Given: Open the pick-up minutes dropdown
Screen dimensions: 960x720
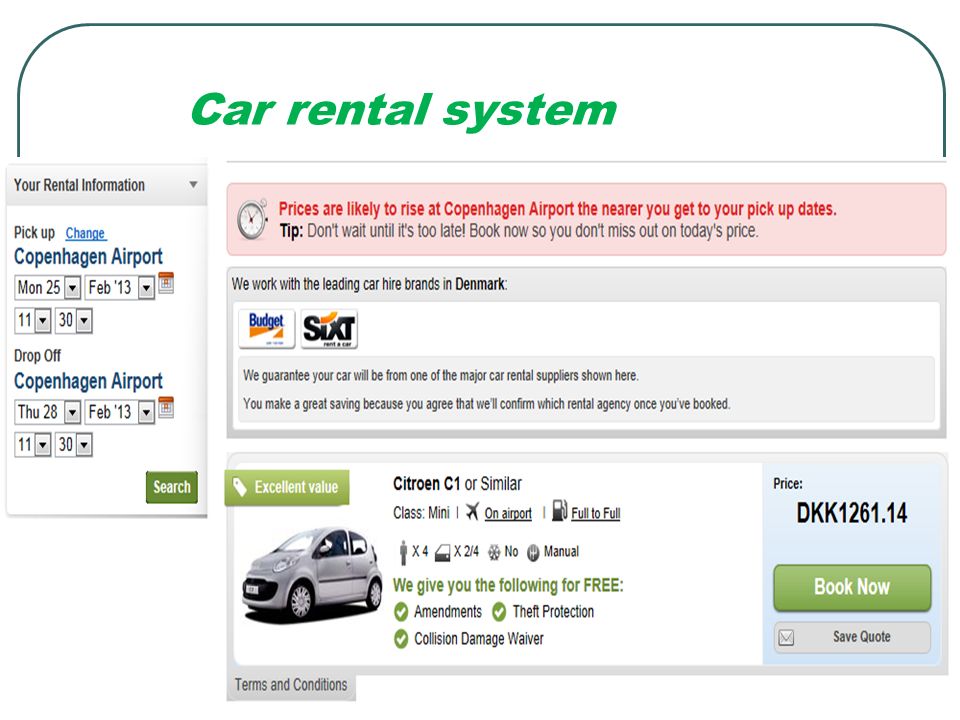Looking at the screenshot, I should click(74, 320).
